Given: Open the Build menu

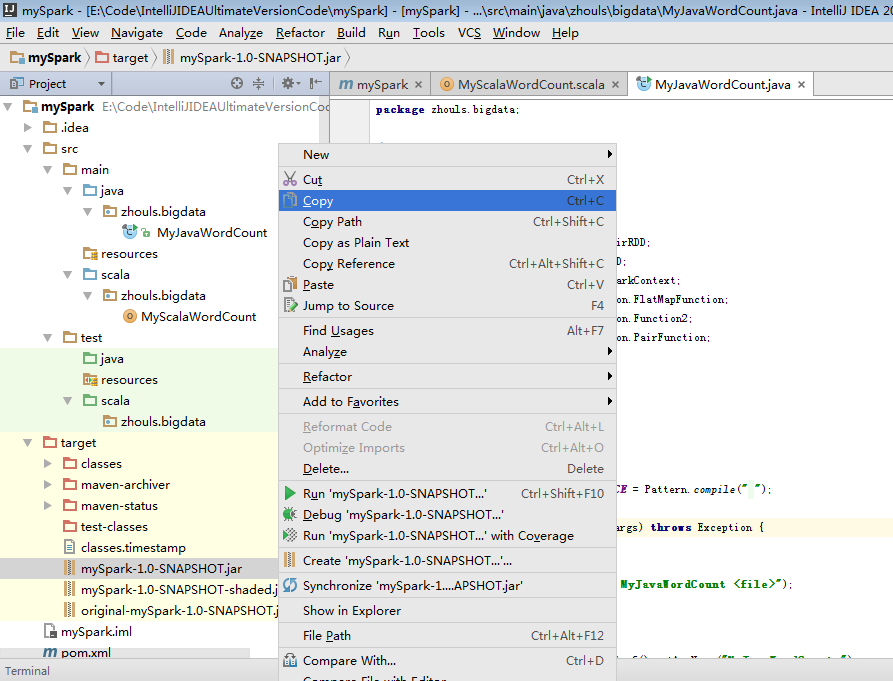Looking at the screenshot, I should click(351, 33).
